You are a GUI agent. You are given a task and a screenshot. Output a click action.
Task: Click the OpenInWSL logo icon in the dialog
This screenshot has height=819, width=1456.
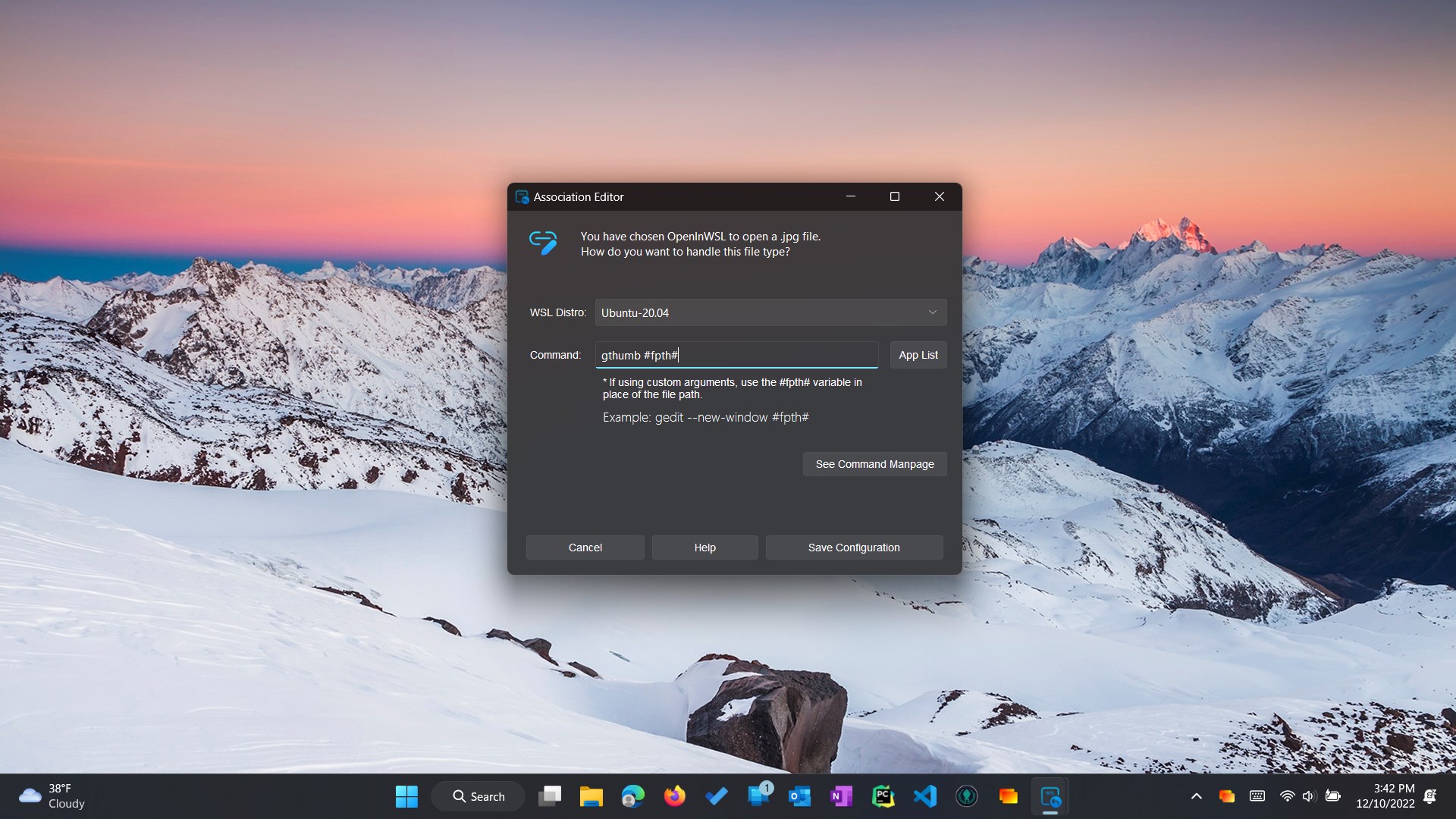[543, 243]
